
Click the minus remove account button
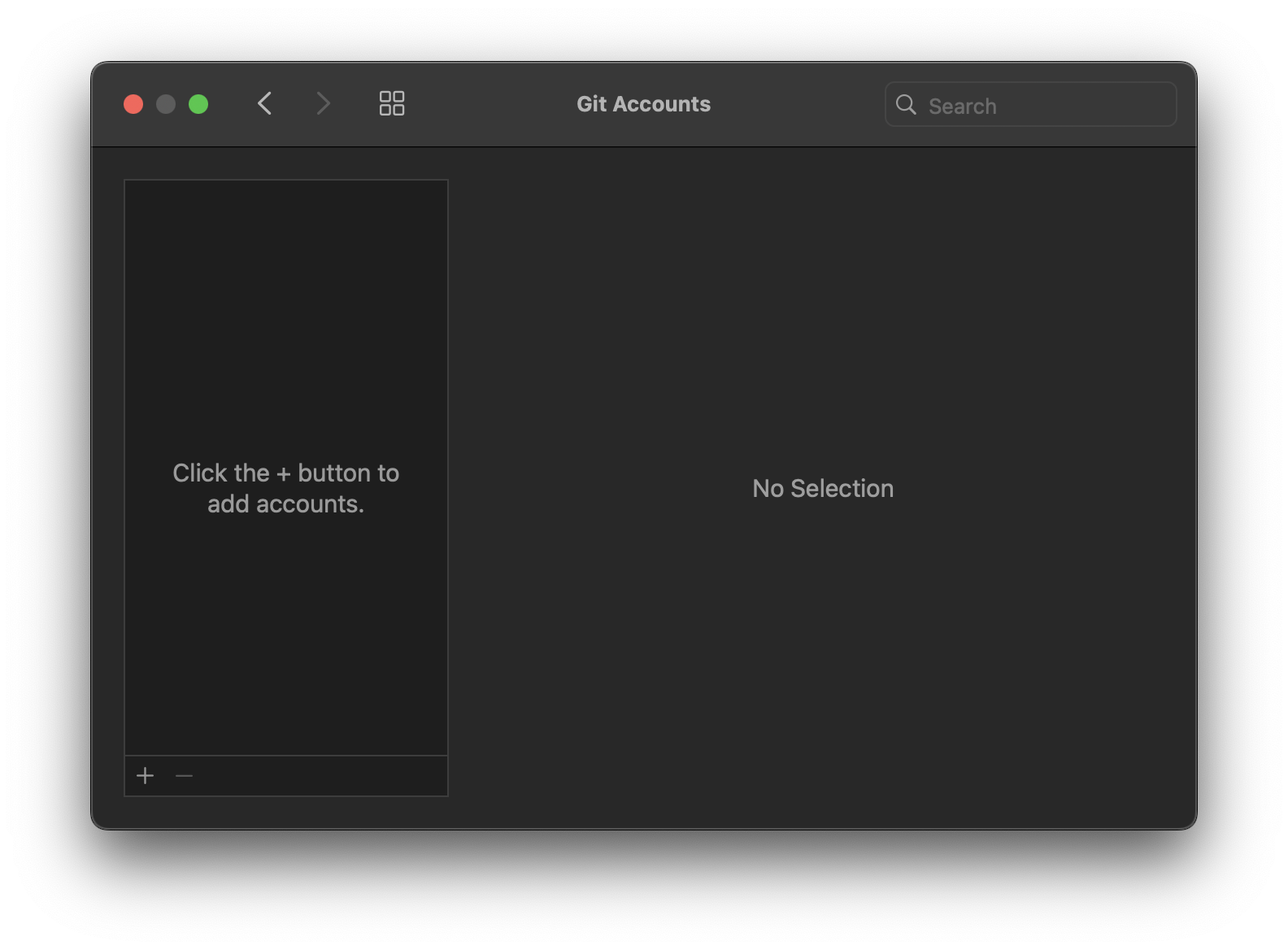(185, 776)
